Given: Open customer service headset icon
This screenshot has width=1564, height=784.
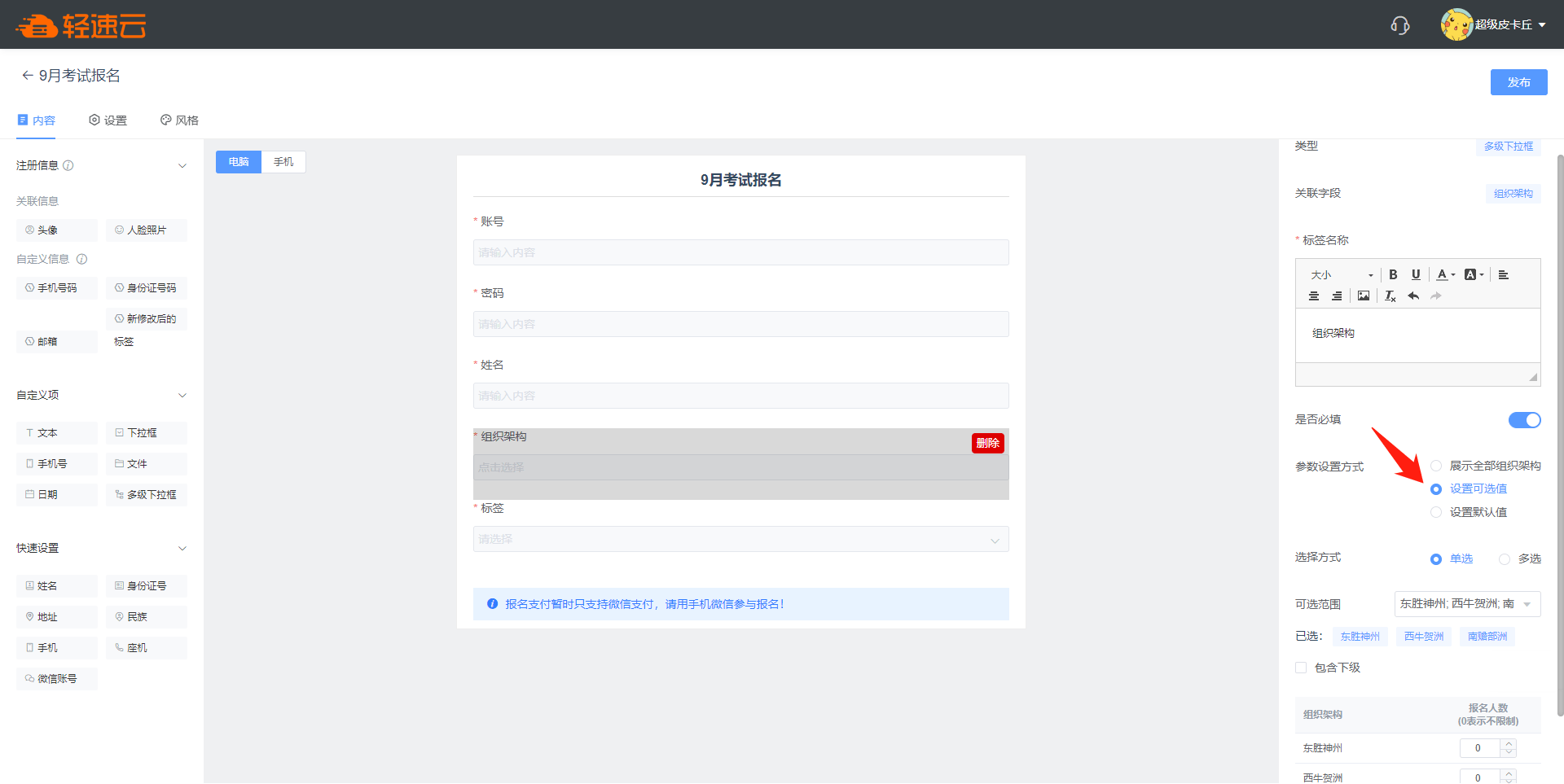Looking at the screenshot, I should click(1399, 25).
